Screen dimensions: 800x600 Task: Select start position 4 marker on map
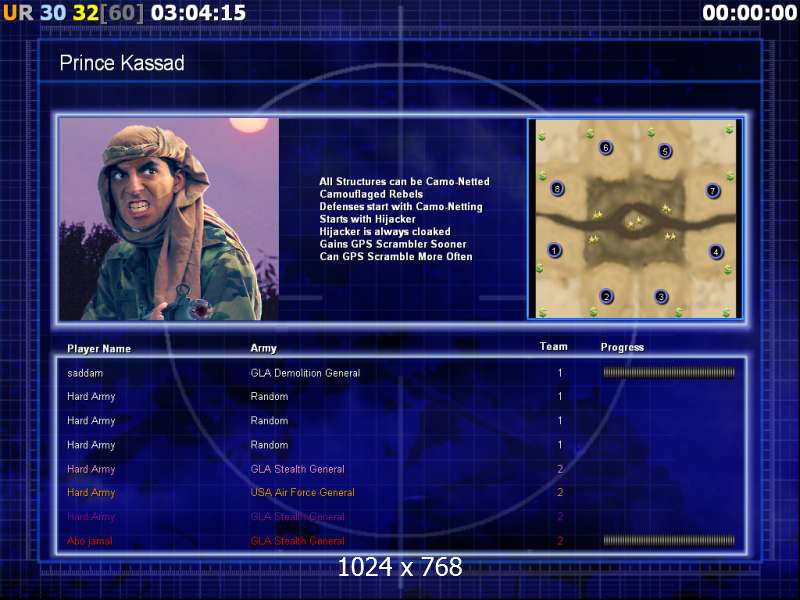[x=716, y=252]
